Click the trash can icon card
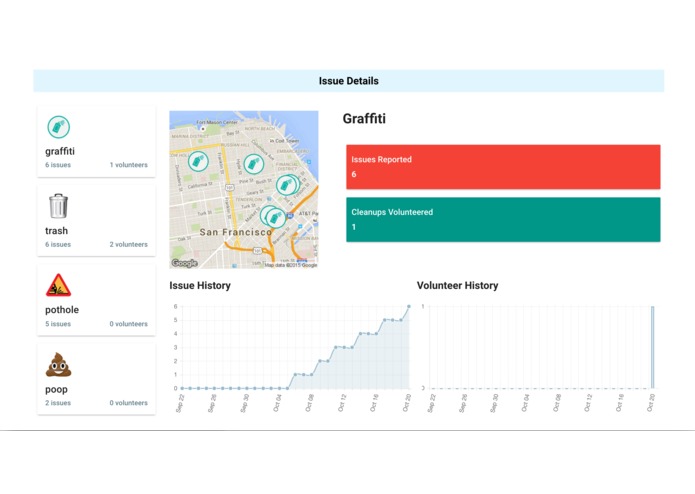The height and width of the screenshot is (494, 695). [58, 206]
